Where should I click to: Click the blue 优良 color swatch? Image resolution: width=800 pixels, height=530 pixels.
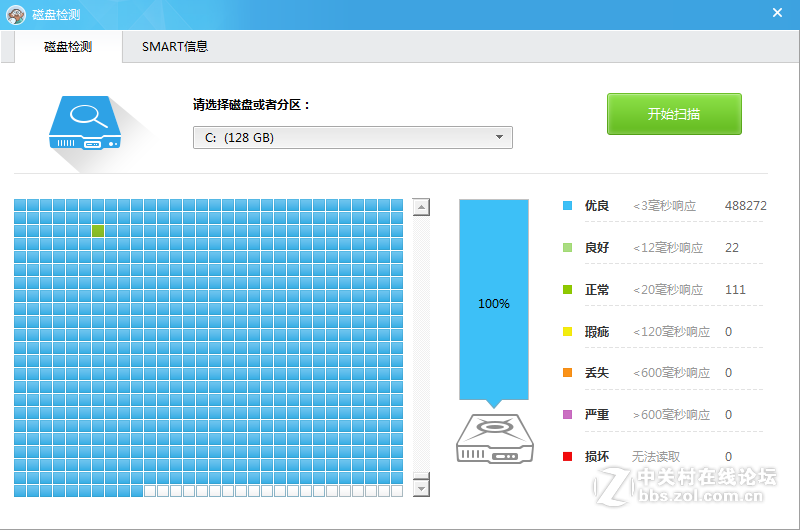pos(567,206)
